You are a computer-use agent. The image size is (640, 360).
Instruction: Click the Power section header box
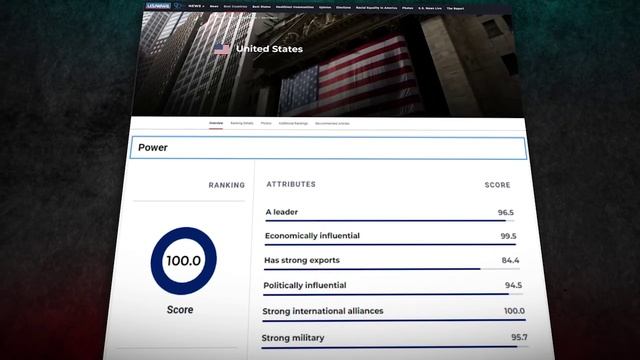pyautogui.click(x=328, y=148)
